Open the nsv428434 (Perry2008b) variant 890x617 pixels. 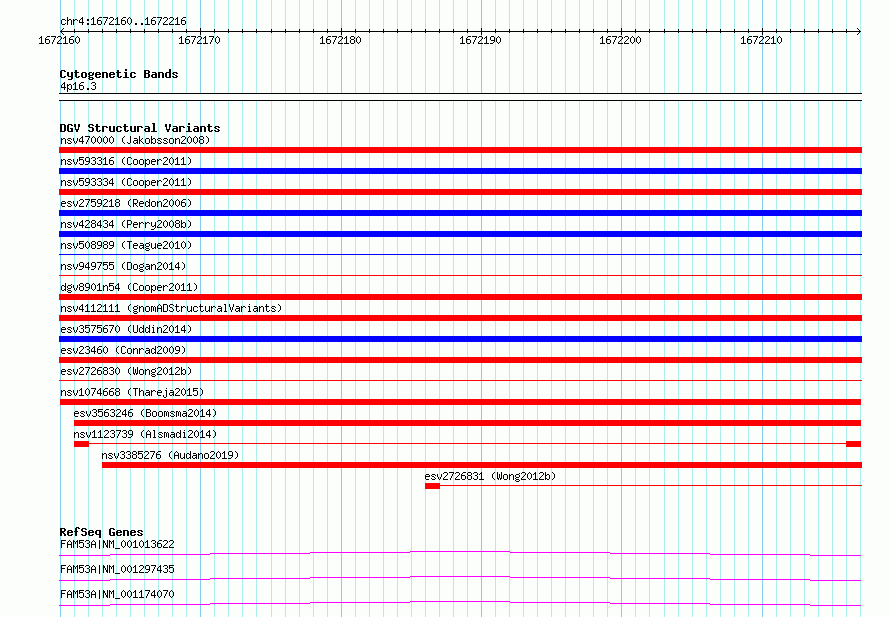[126, 224]
